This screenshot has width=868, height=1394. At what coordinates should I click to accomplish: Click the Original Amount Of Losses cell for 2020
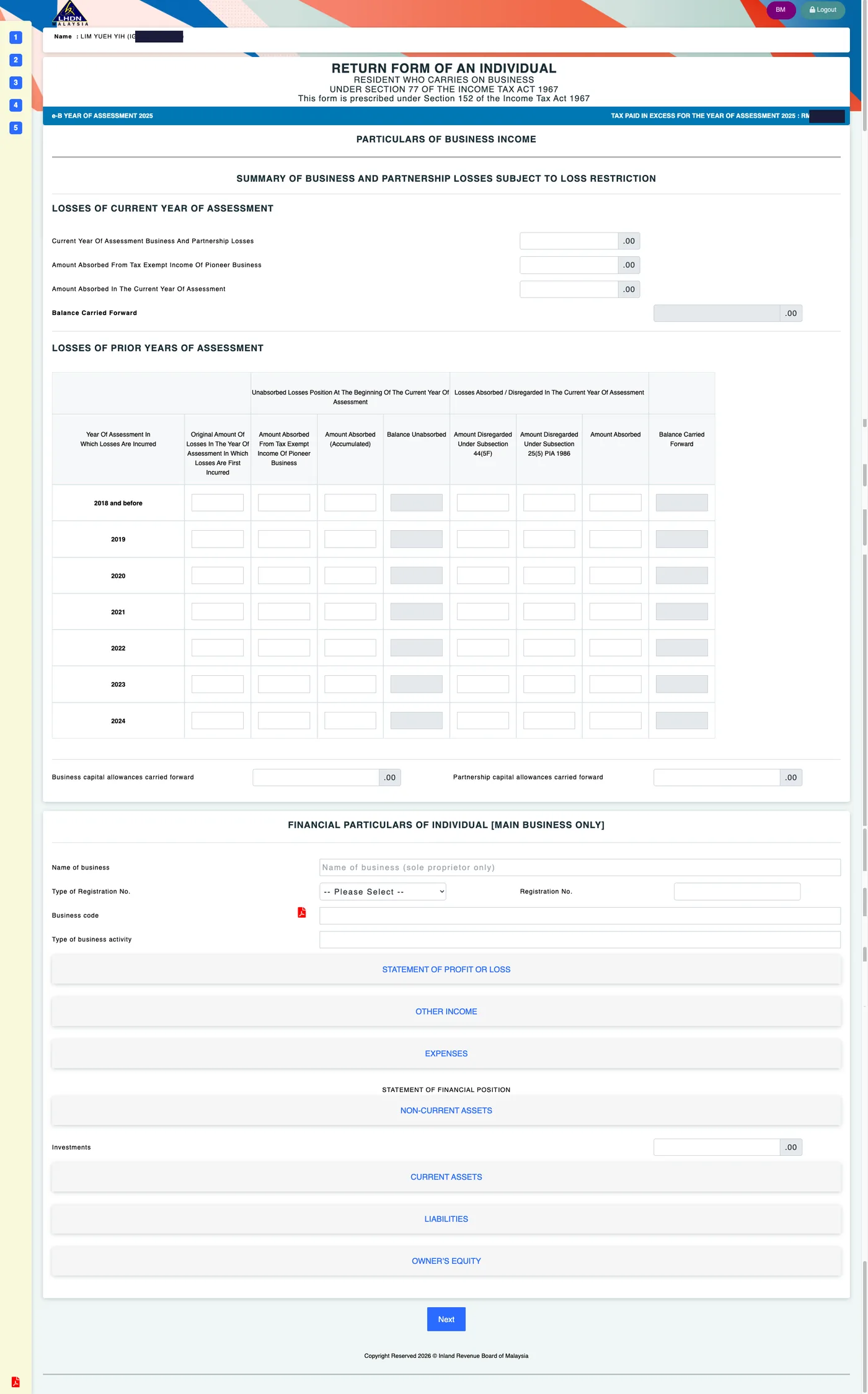(218, 575)
